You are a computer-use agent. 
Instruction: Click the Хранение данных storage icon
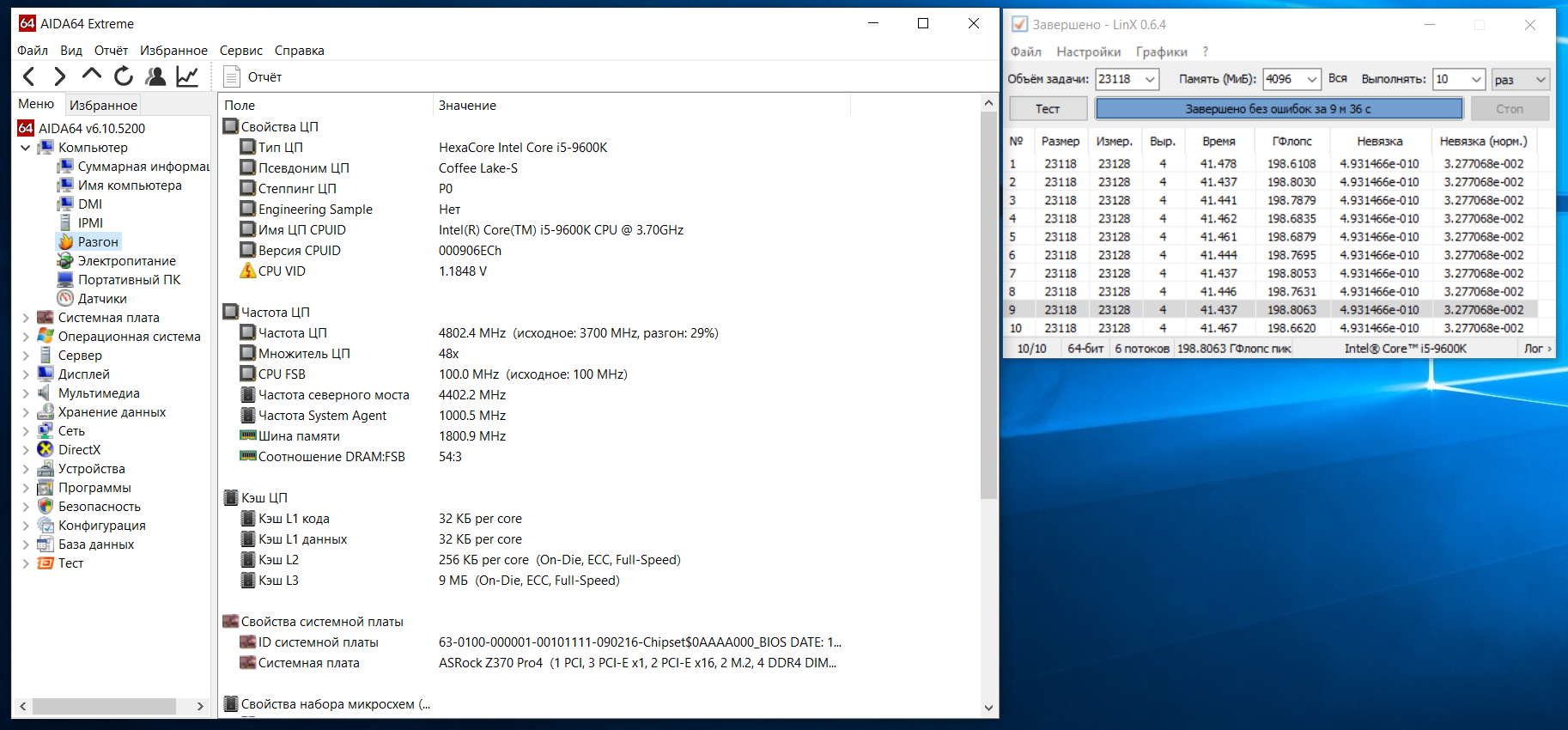tap(46, 412)
